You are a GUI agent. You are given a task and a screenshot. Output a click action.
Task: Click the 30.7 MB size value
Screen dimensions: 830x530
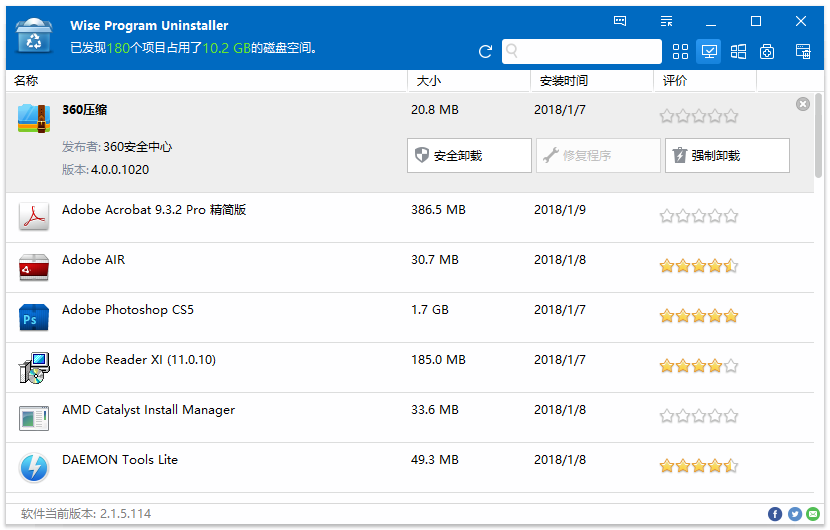pyautogui.click(x=435, y=259)
